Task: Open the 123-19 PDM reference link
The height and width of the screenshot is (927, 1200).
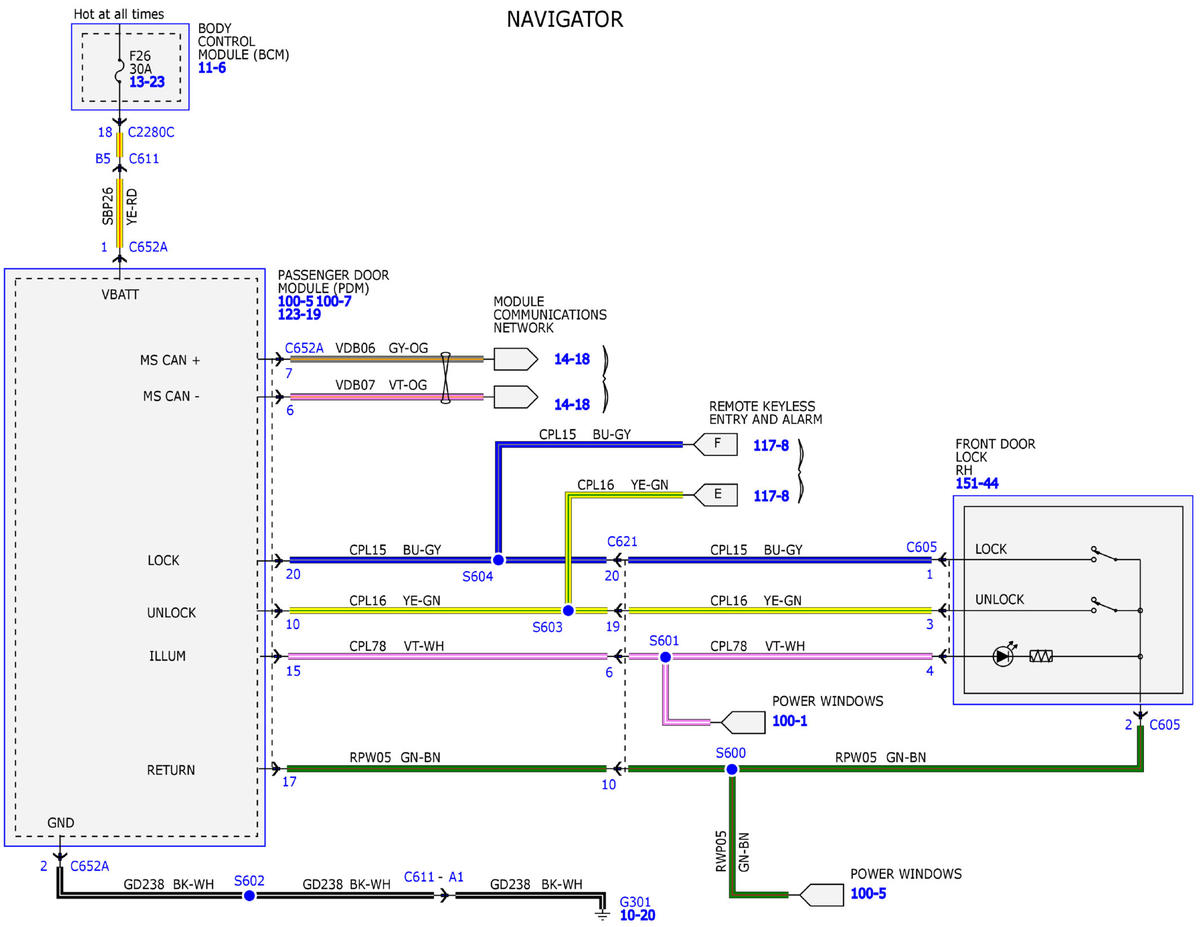Action: (299, 314)
